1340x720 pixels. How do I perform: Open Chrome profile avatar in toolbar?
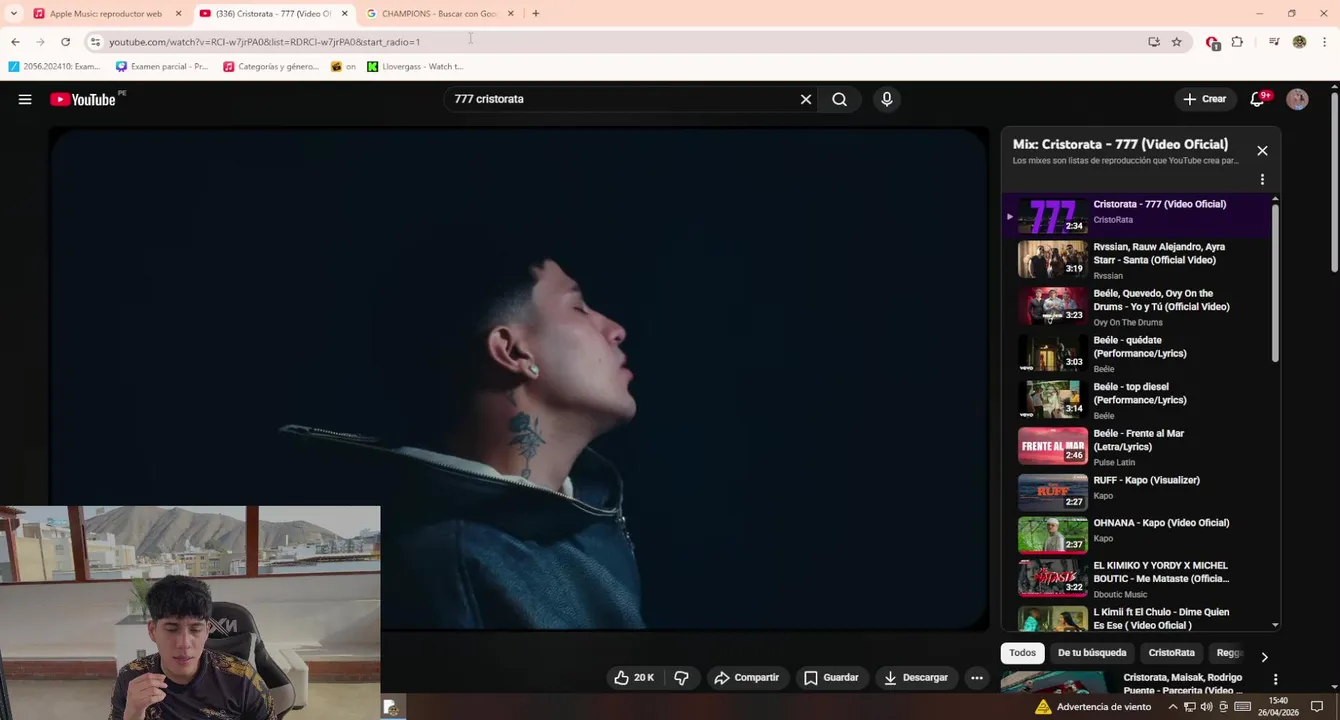[x=1299, y=42]
